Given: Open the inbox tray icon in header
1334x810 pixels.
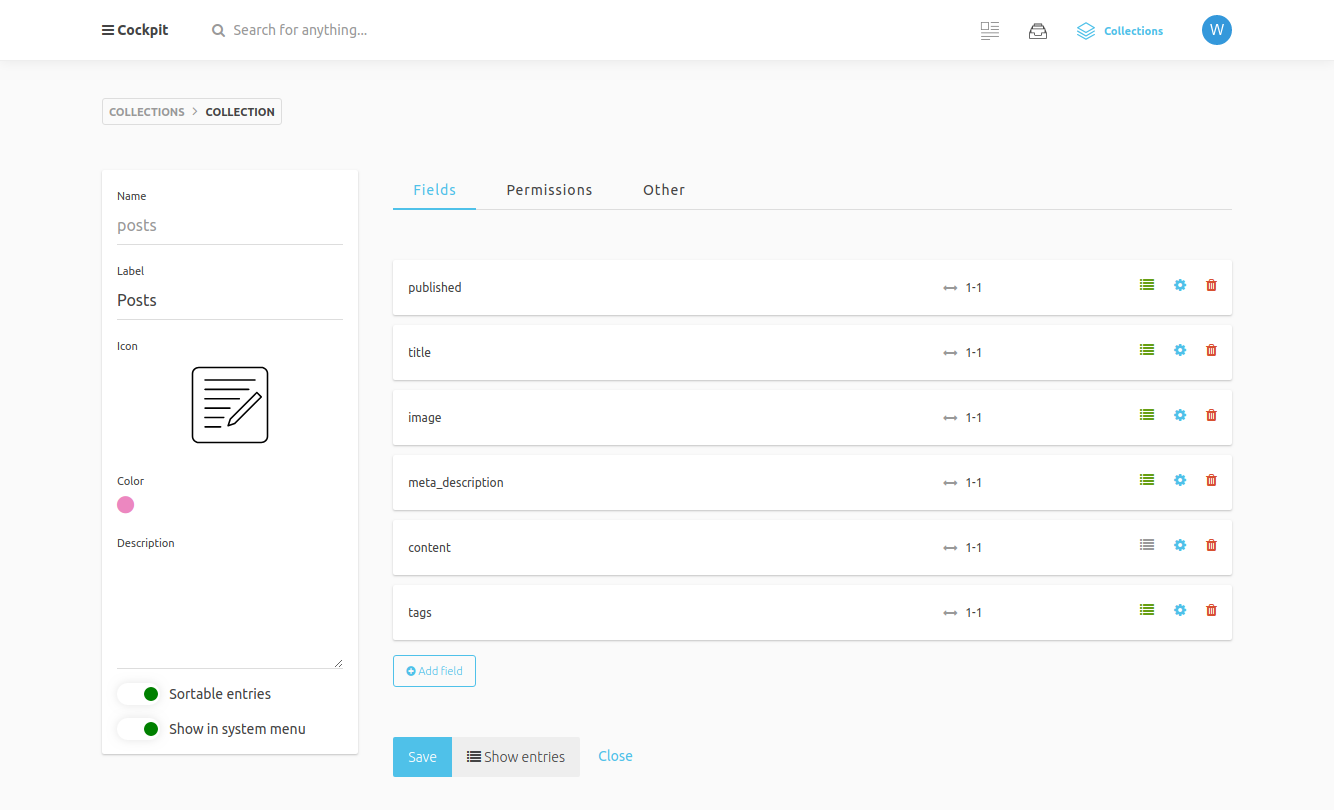Looking at the screenshot, I should coord(1038,31).
